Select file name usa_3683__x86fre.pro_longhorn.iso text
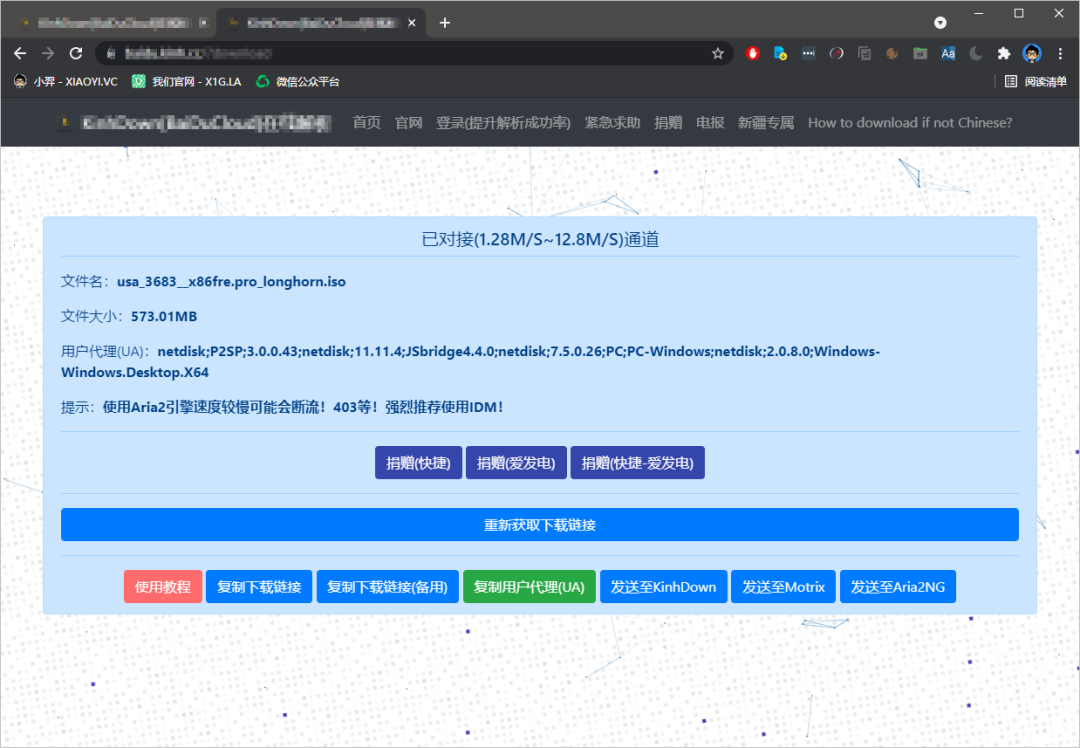1080x748 pixels. [x=231, y=282]
